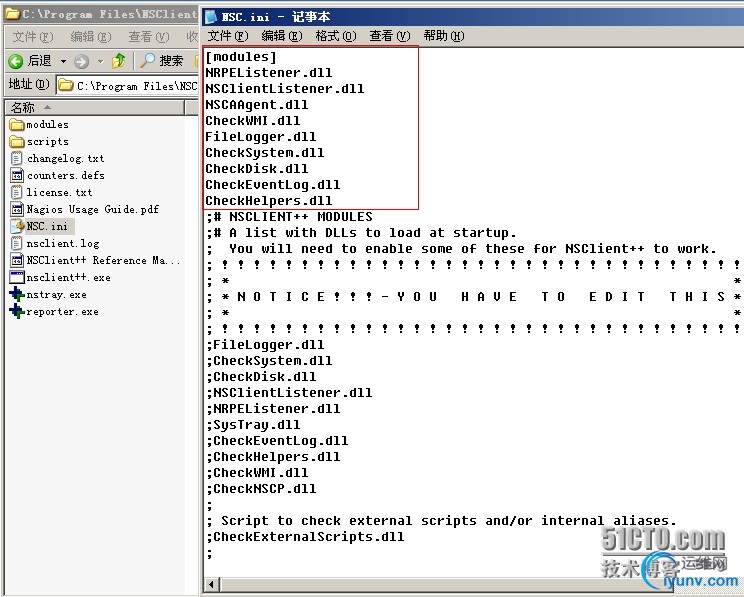Open Search in the Explorer toolbar
Viewport: 744px width, 597px height.
(x=161, y=61)
